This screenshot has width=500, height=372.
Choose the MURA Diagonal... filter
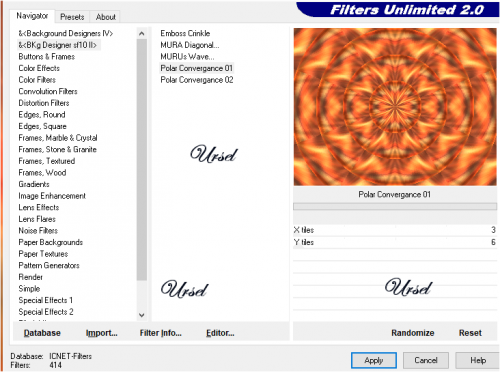190,45
